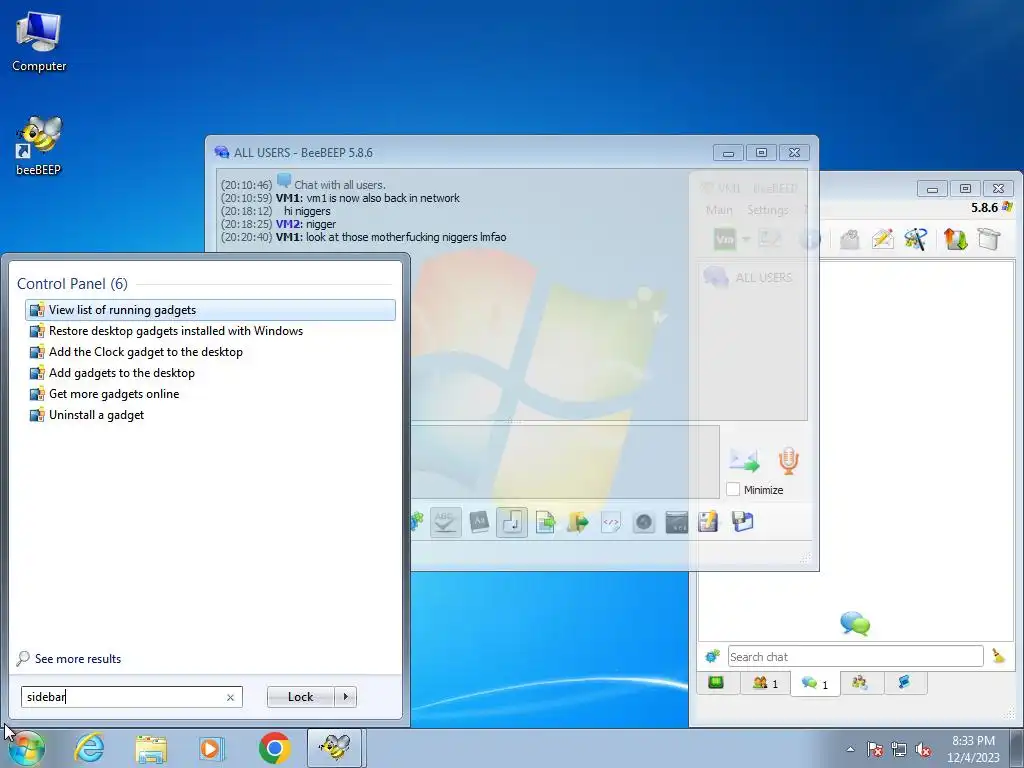Open Windows Media Player from taskbar
The width and height of the screenshot is (1024, 768).
[212, 748]
